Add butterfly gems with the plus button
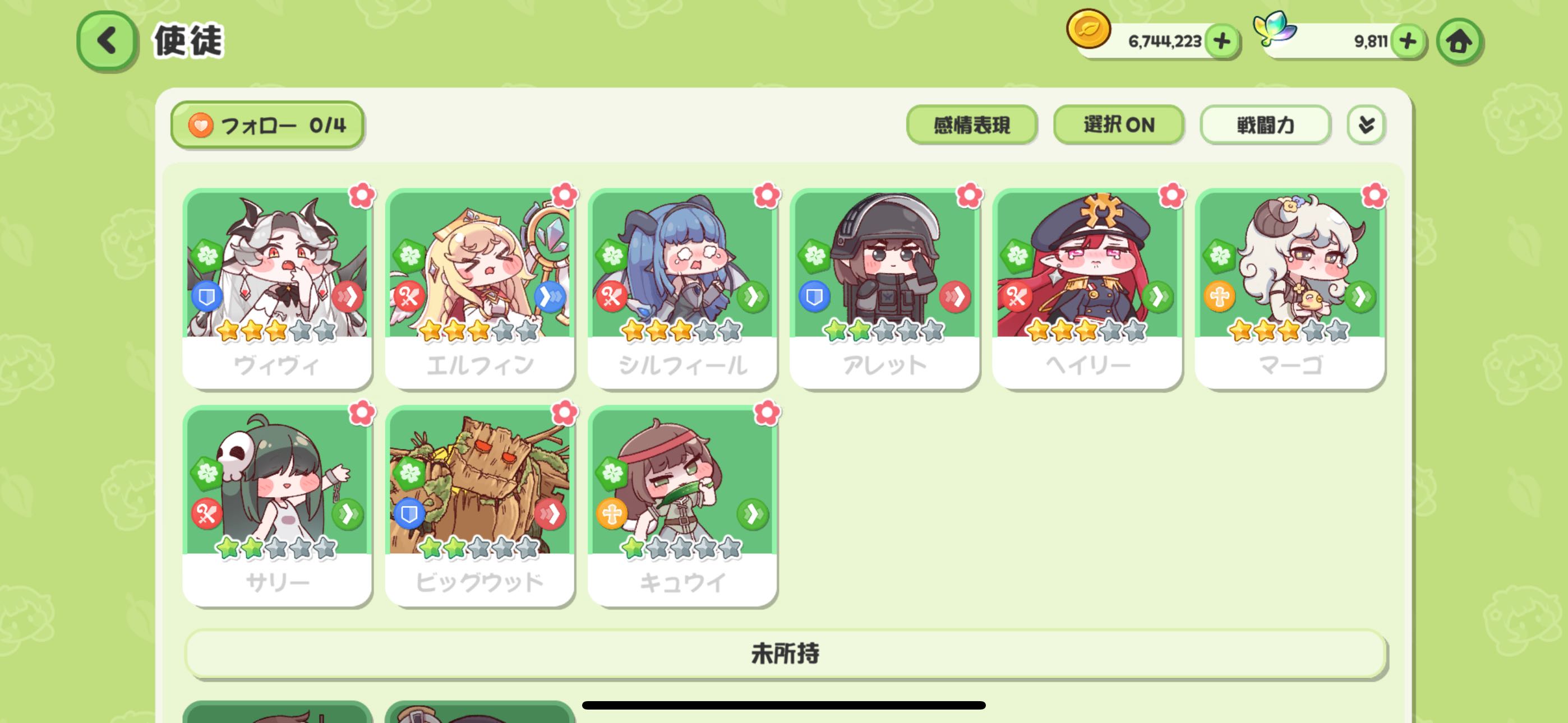Viewport: 1568px width, 723px height. [1407, 41]
